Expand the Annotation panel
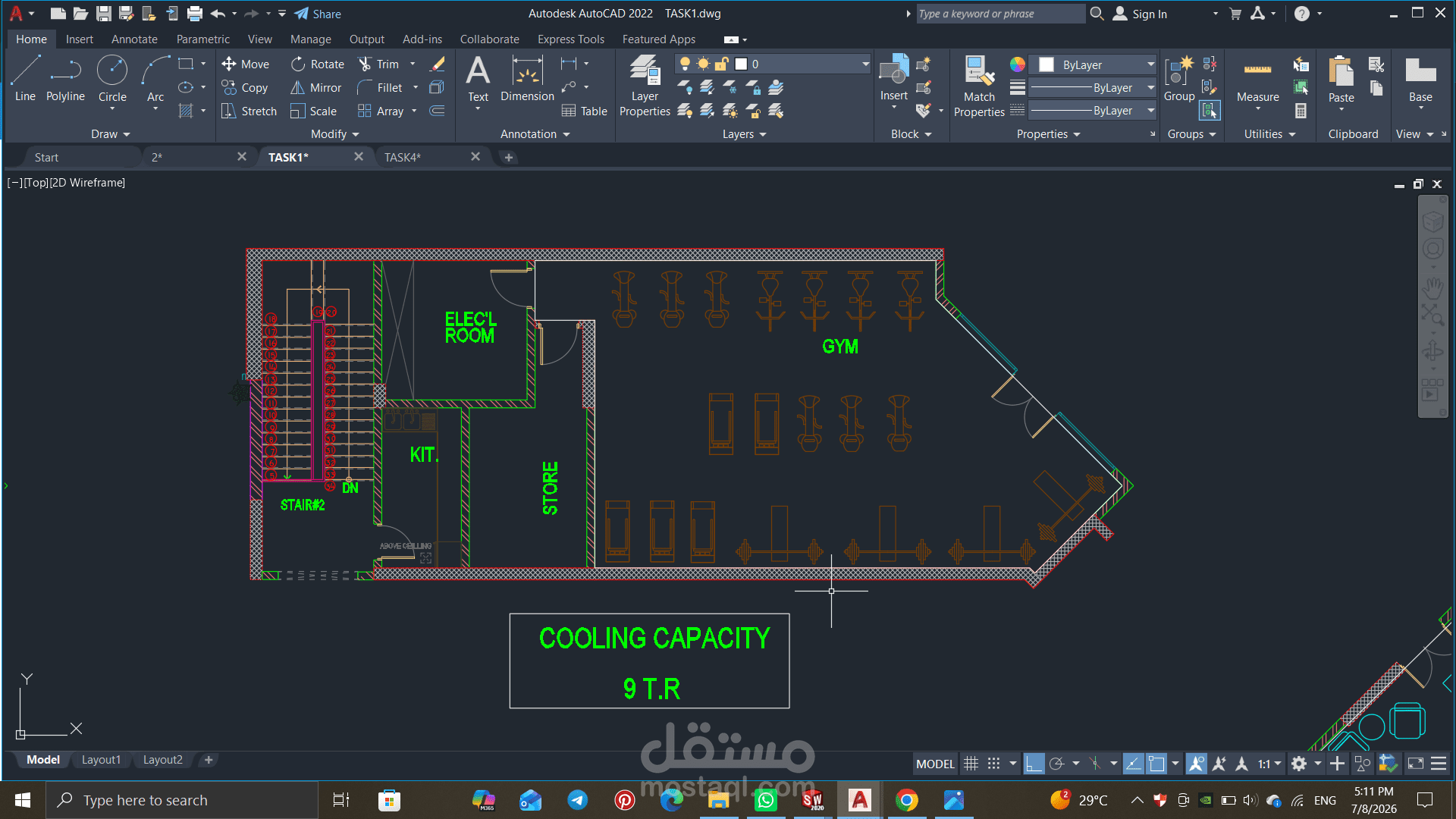The image size is (1456, 819). click(x=535, y=134)
